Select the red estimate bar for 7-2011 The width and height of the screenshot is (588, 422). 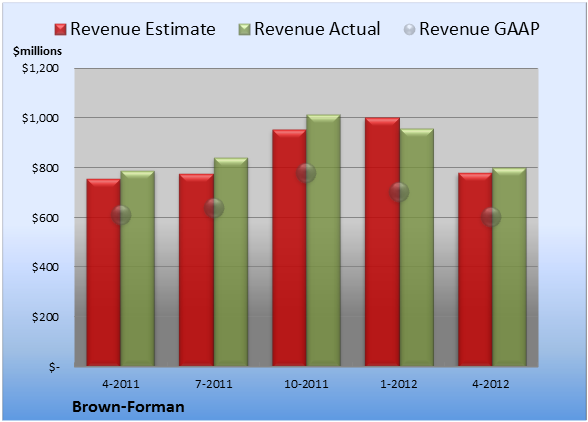196,270
